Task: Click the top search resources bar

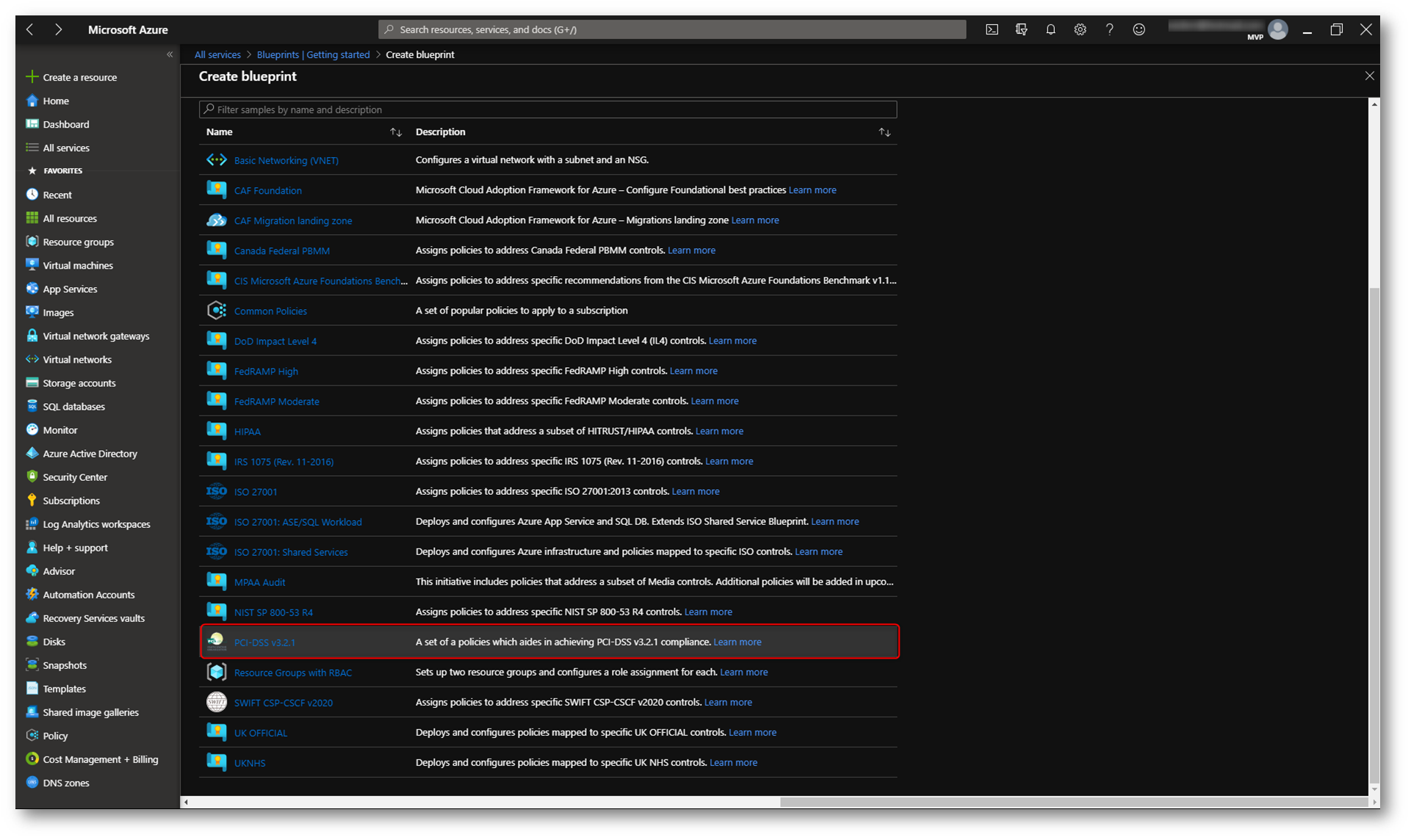Action: (x=672, y=29)
